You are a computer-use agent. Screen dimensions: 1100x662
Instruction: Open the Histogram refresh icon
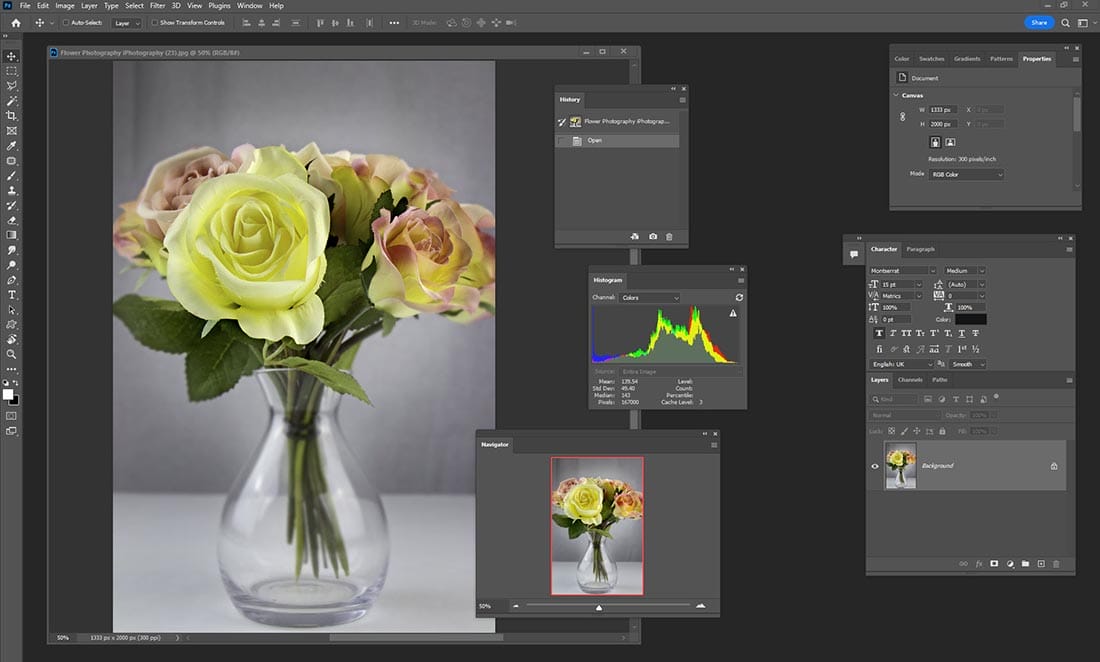pyautogui.click(x=739, y=297)
